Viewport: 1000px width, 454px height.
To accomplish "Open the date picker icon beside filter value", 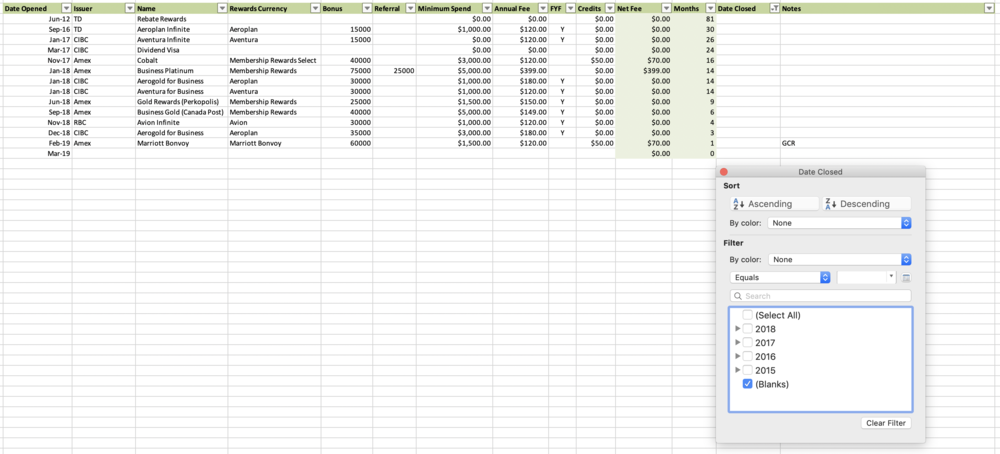I will pyautogui.click(x=906, y=277).
